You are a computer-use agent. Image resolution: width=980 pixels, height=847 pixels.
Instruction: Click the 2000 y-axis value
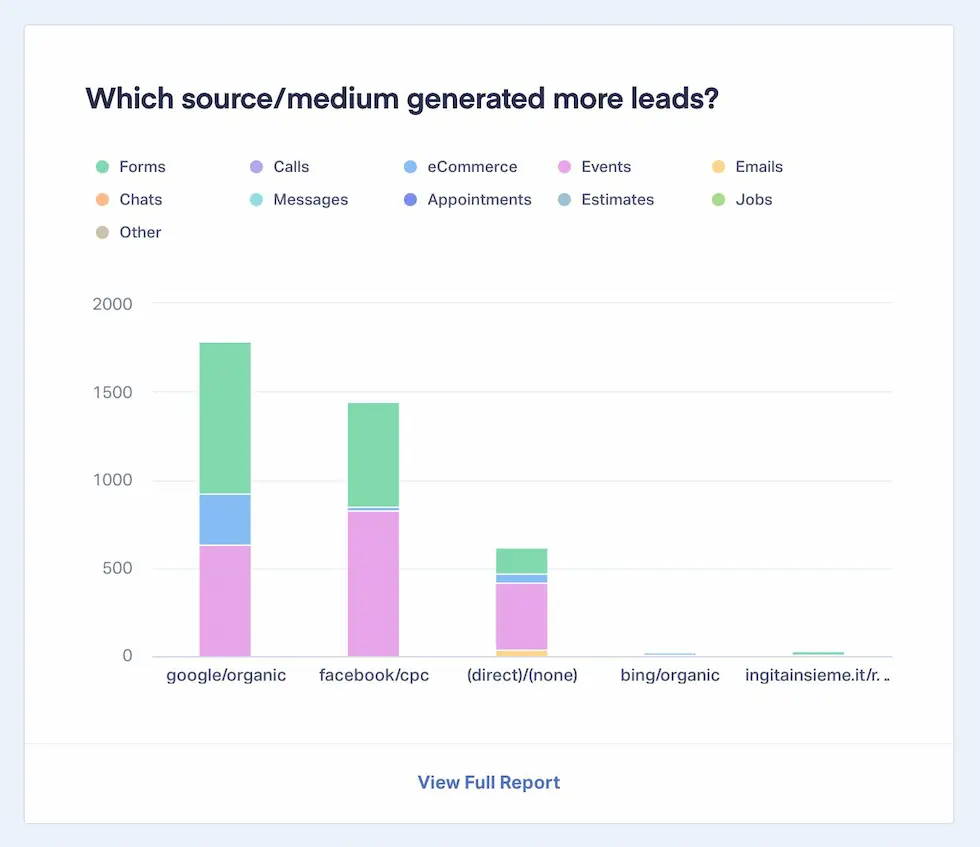click(112, 304)
